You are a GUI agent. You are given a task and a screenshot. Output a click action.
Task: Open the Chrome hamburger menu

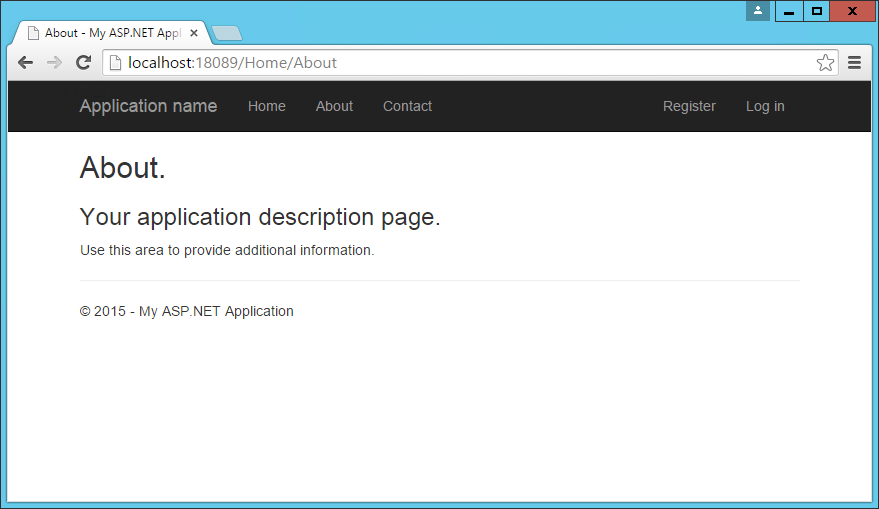[854, 63]
